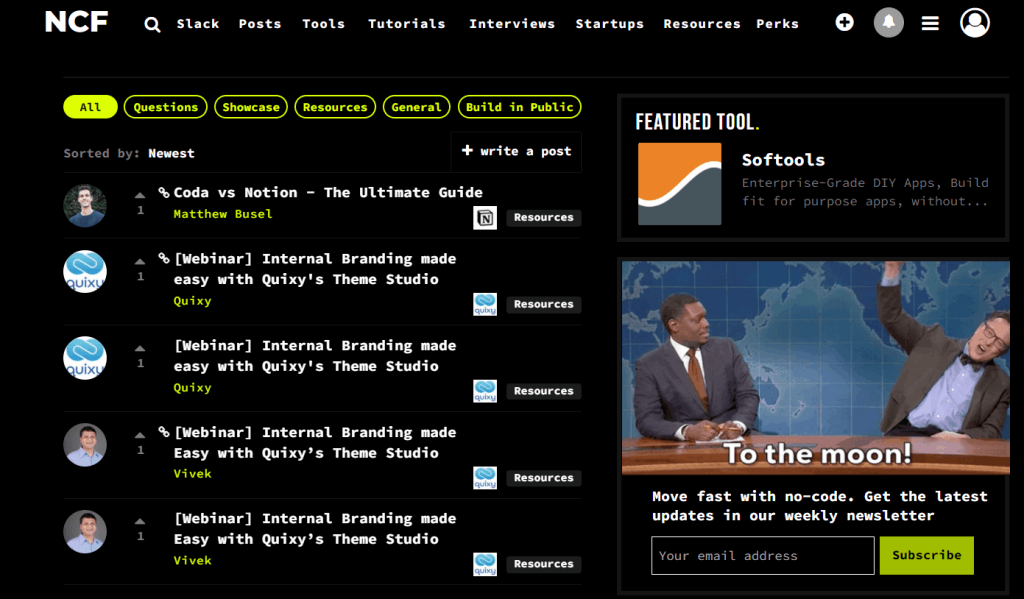Click Vivek's avatar on the post with chain icon
The height and width of the screenshot is (599, 1024).
pos(85,445)
